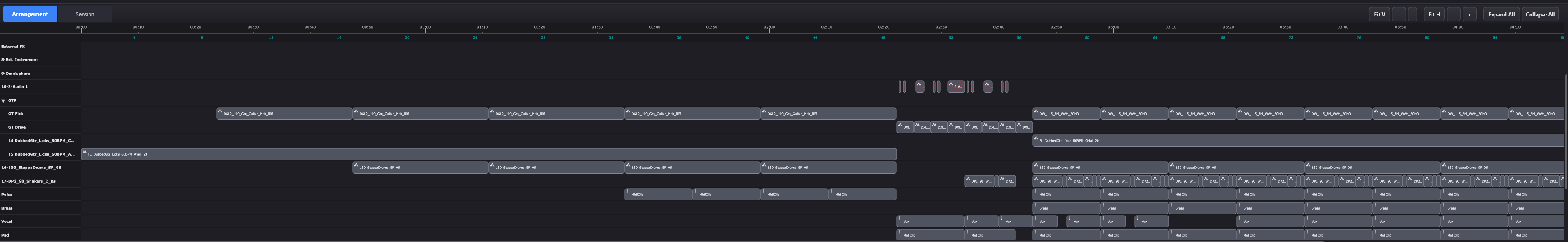The width and height of the screenshot is (1568, 242).
Task: Click the ellipsis button after Fit V
Action: (x=1413, y=15)
